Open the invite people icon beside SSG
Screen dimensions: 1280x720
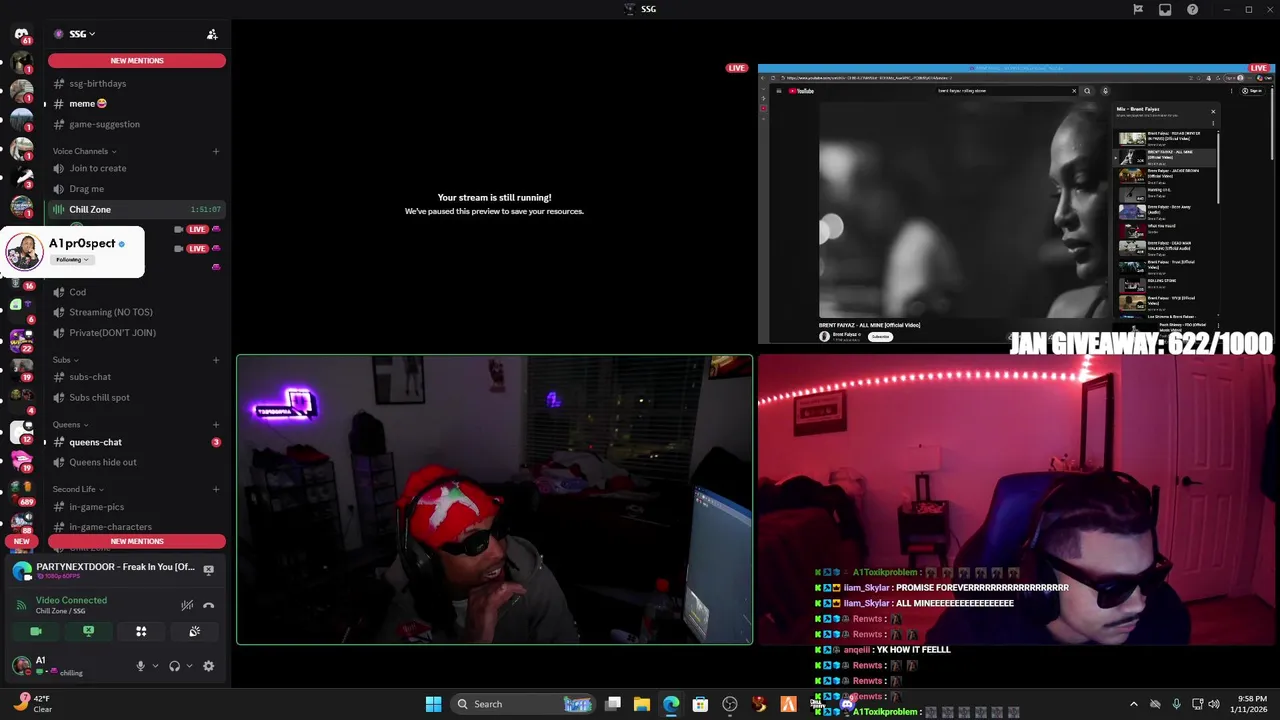point(212,34)
